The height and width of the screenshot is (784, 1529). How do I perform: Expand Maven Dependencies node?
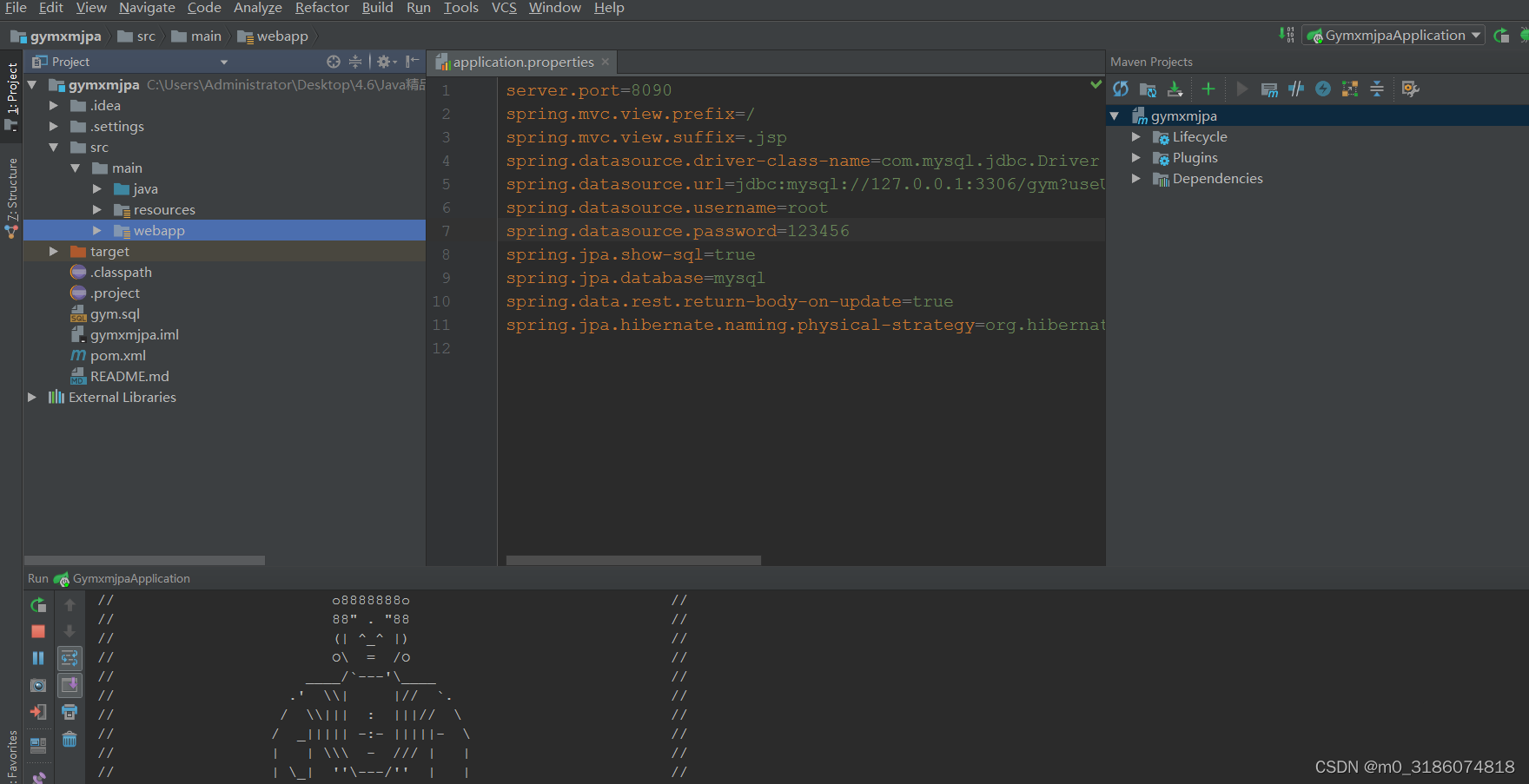pos(1136,179)
